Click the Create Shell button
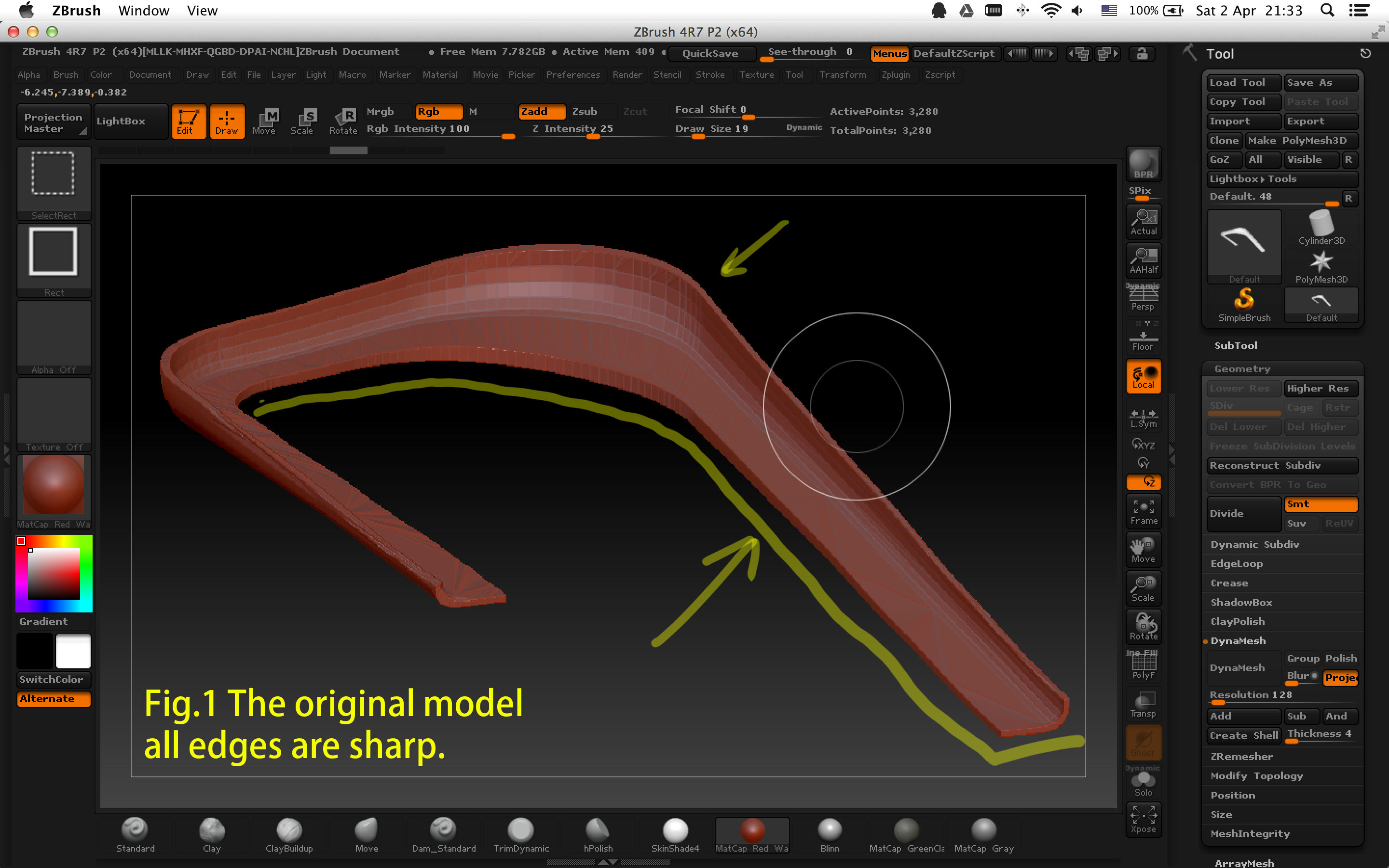 [1244, 735]
